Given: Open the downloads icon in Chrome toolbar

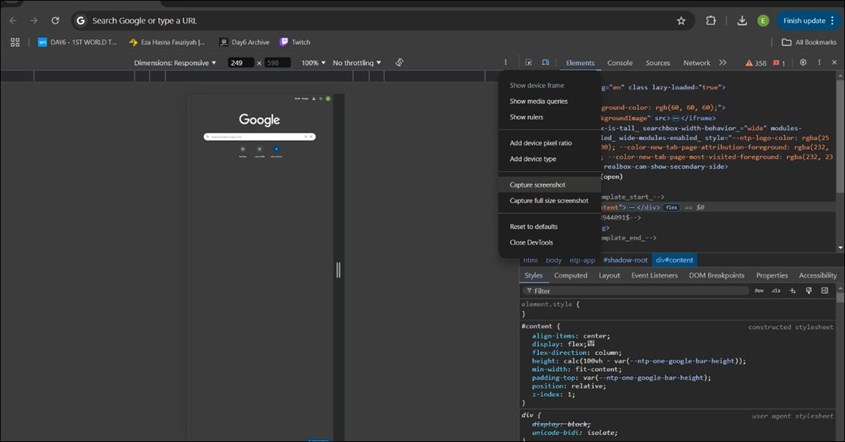Looking at the screenshot, I should tap(742, 20).
